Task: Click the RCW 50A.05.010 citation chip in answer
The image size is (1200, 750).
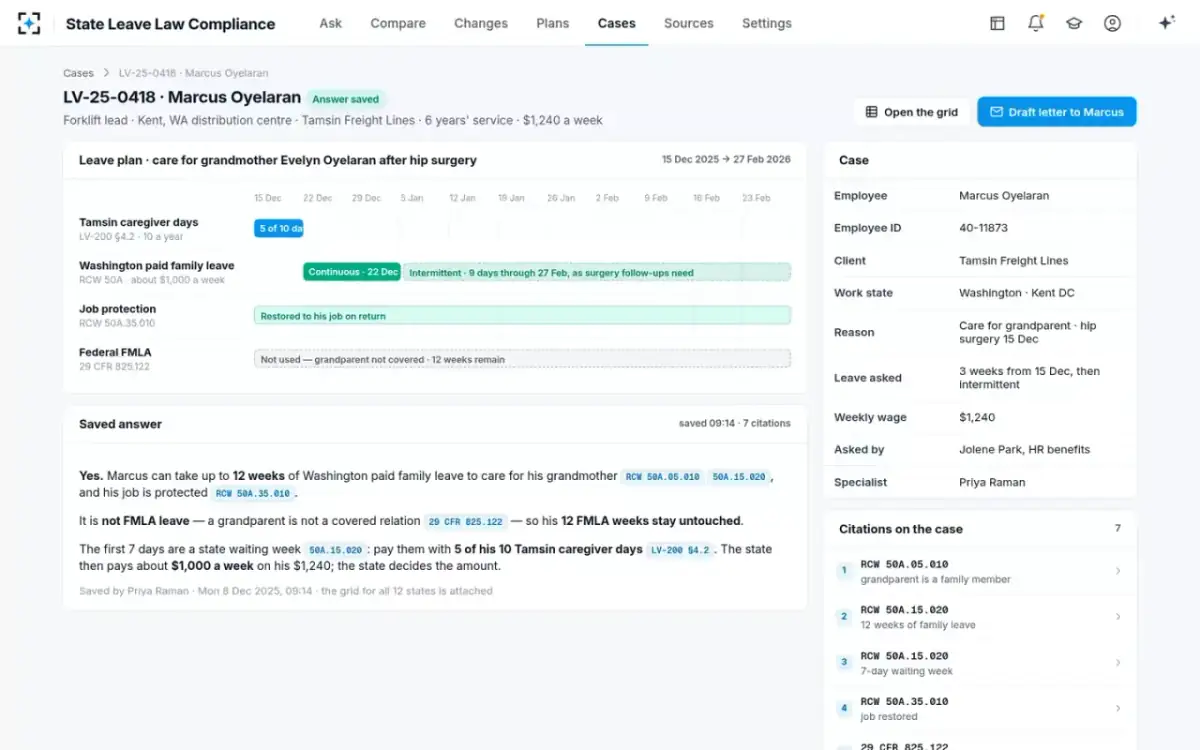Action: 662,477
